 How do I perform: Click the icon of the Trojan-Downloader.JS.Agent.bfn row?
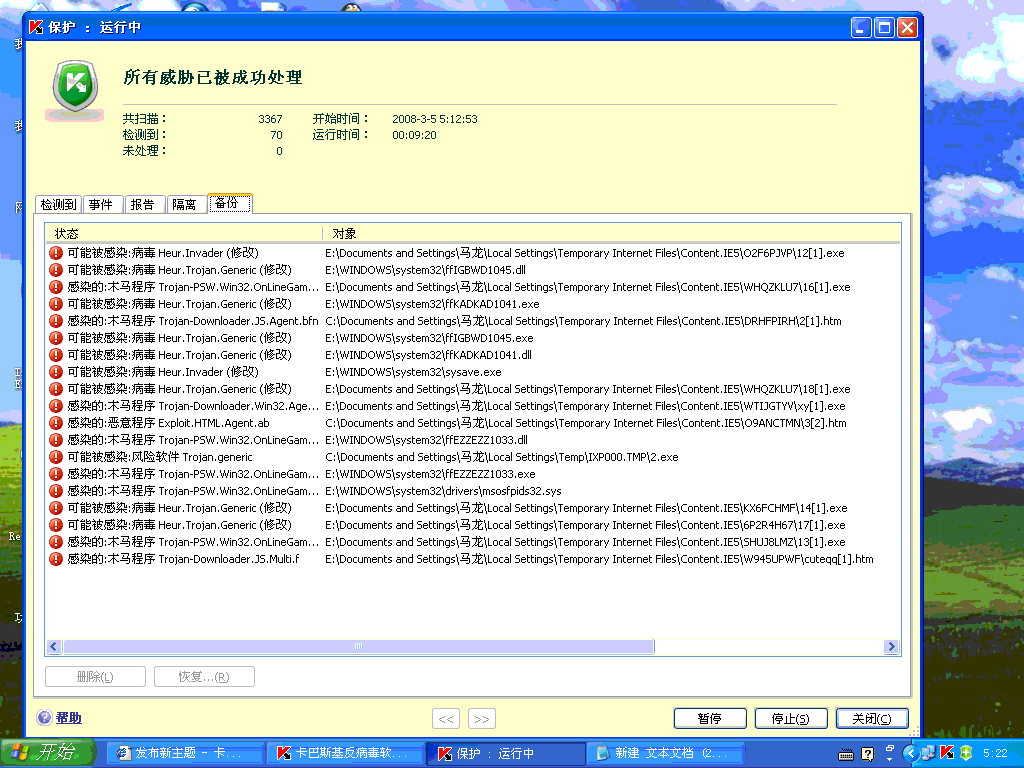click(56, 321)
